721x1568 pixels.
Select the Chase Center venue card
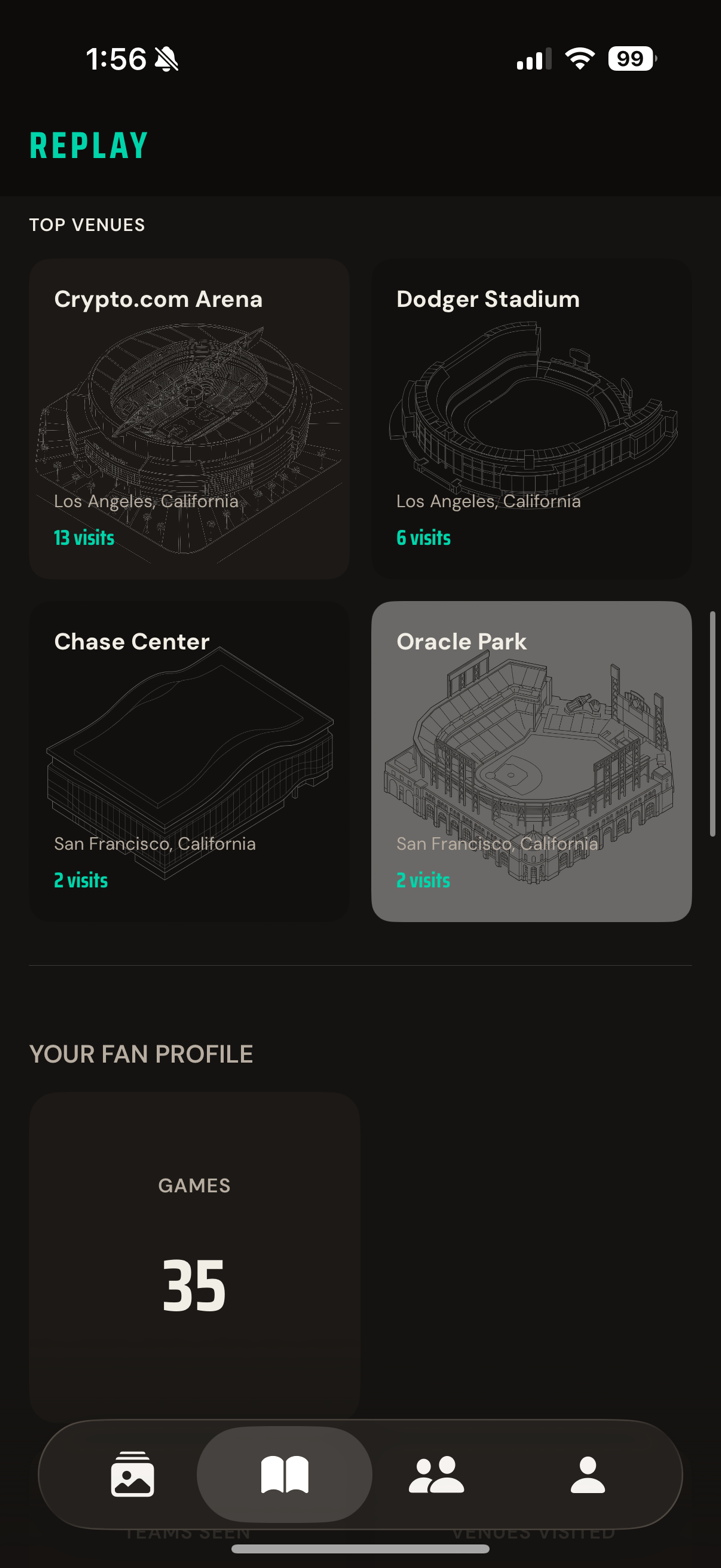point(189,760)
